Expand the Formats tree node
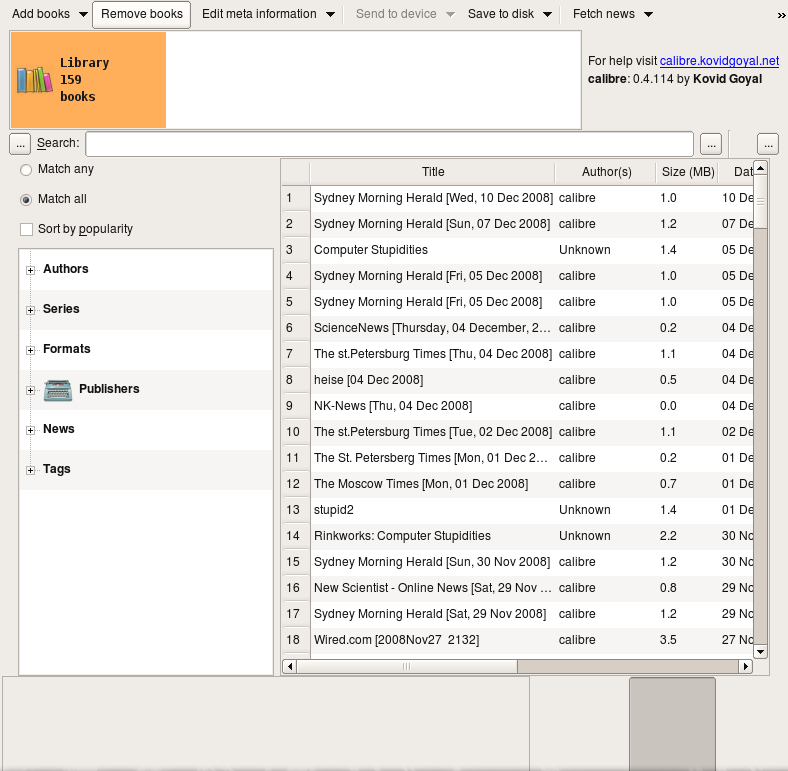This screenshot has width=788, height=771. (x=31, y=350)
